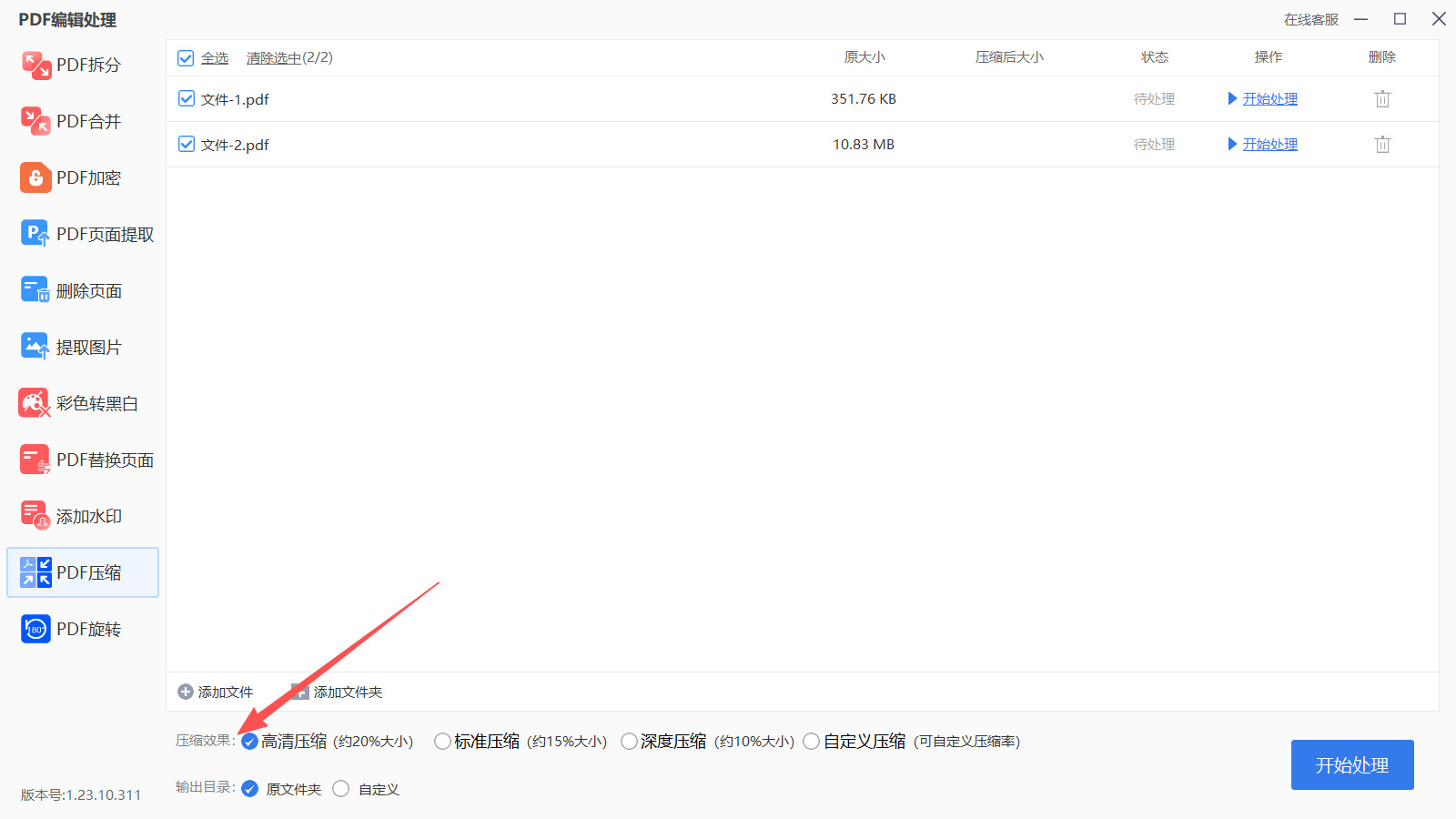Click the PDF替换页面 icon

click(35, 460)
